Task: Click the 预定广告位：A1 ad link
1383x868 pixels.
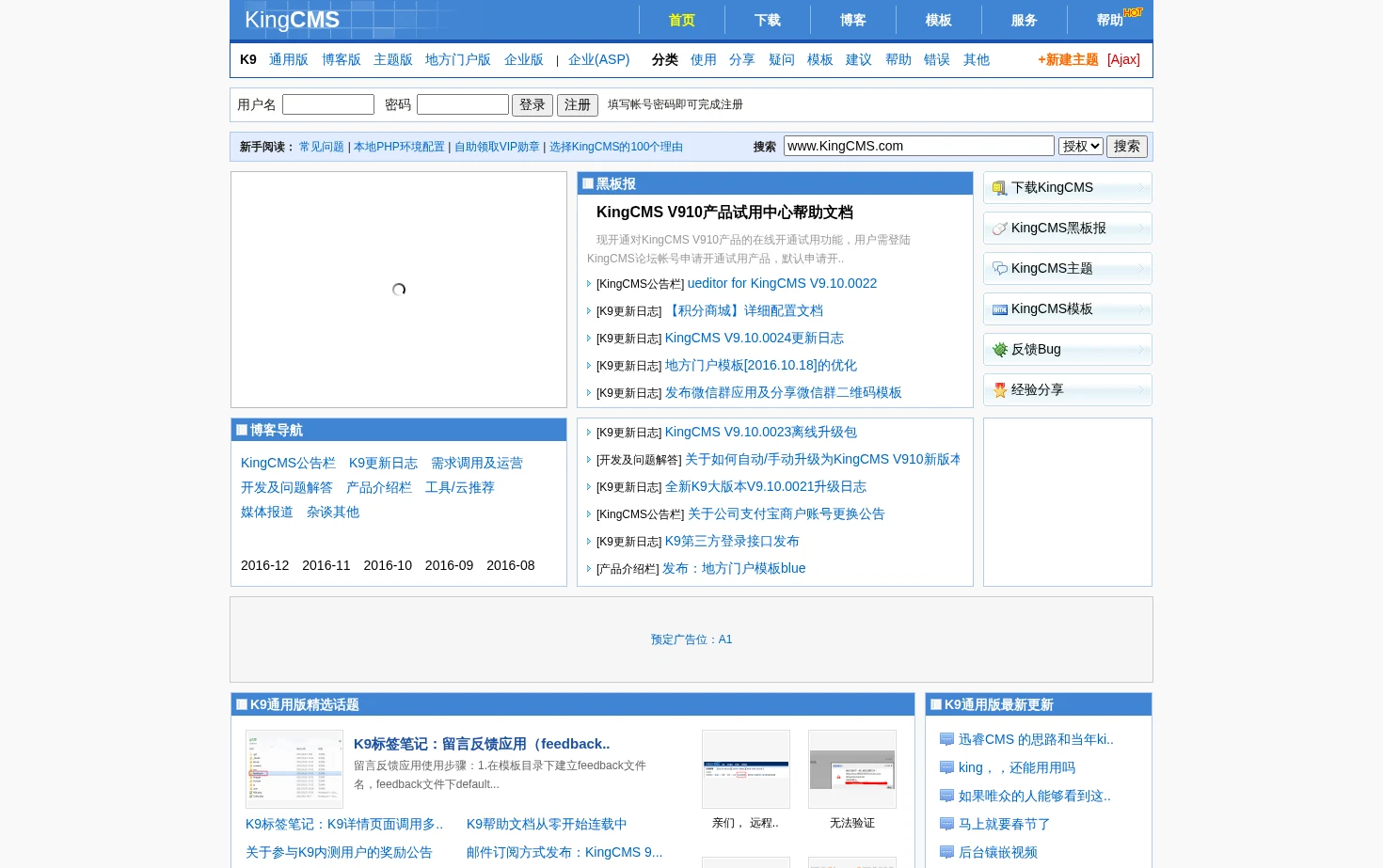Action: 691,639
